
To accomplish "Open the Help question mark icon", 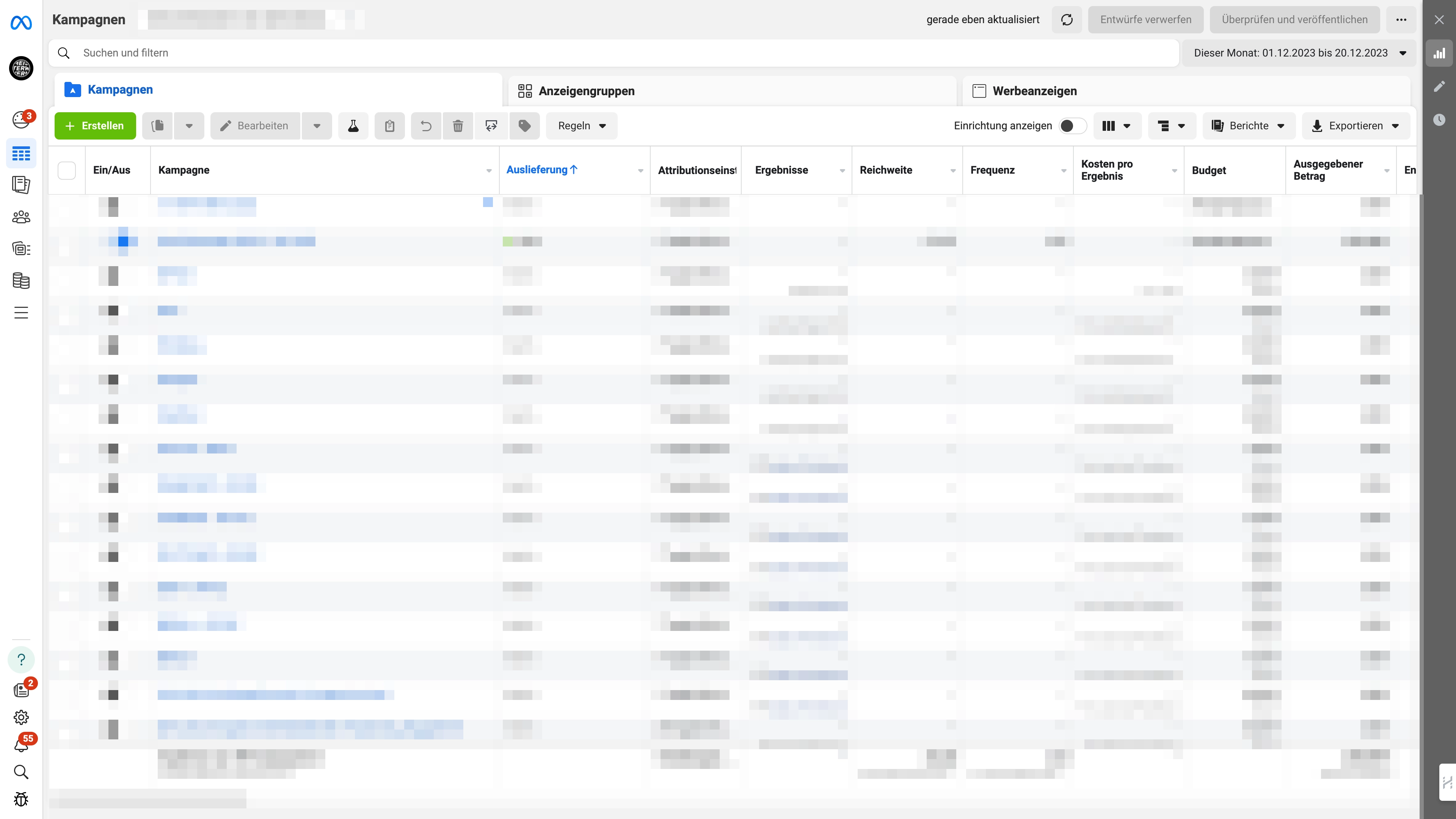I will (x=21, y=660).
